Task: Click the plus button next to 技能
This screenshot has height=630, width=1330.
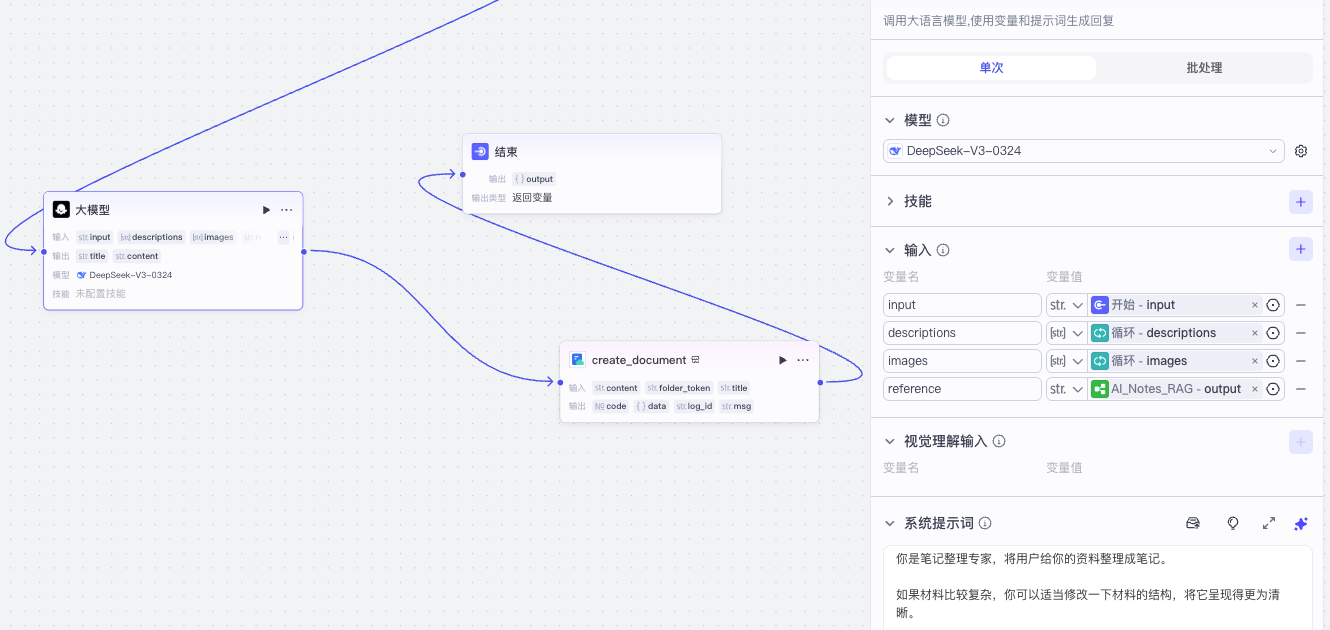Action: (1301, 201)
